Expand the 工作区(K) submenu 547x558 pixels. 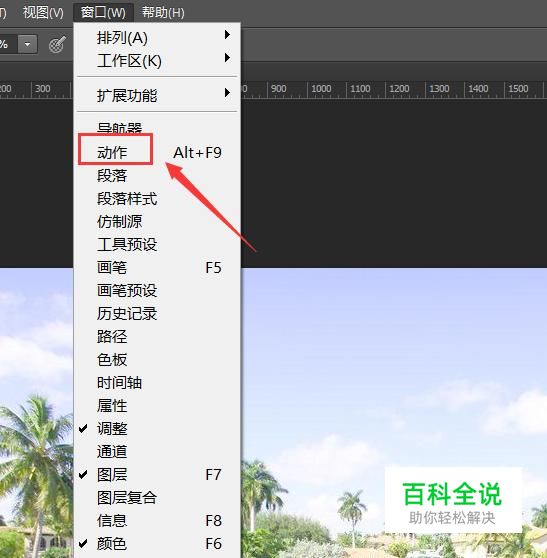(x=157, y=60)
